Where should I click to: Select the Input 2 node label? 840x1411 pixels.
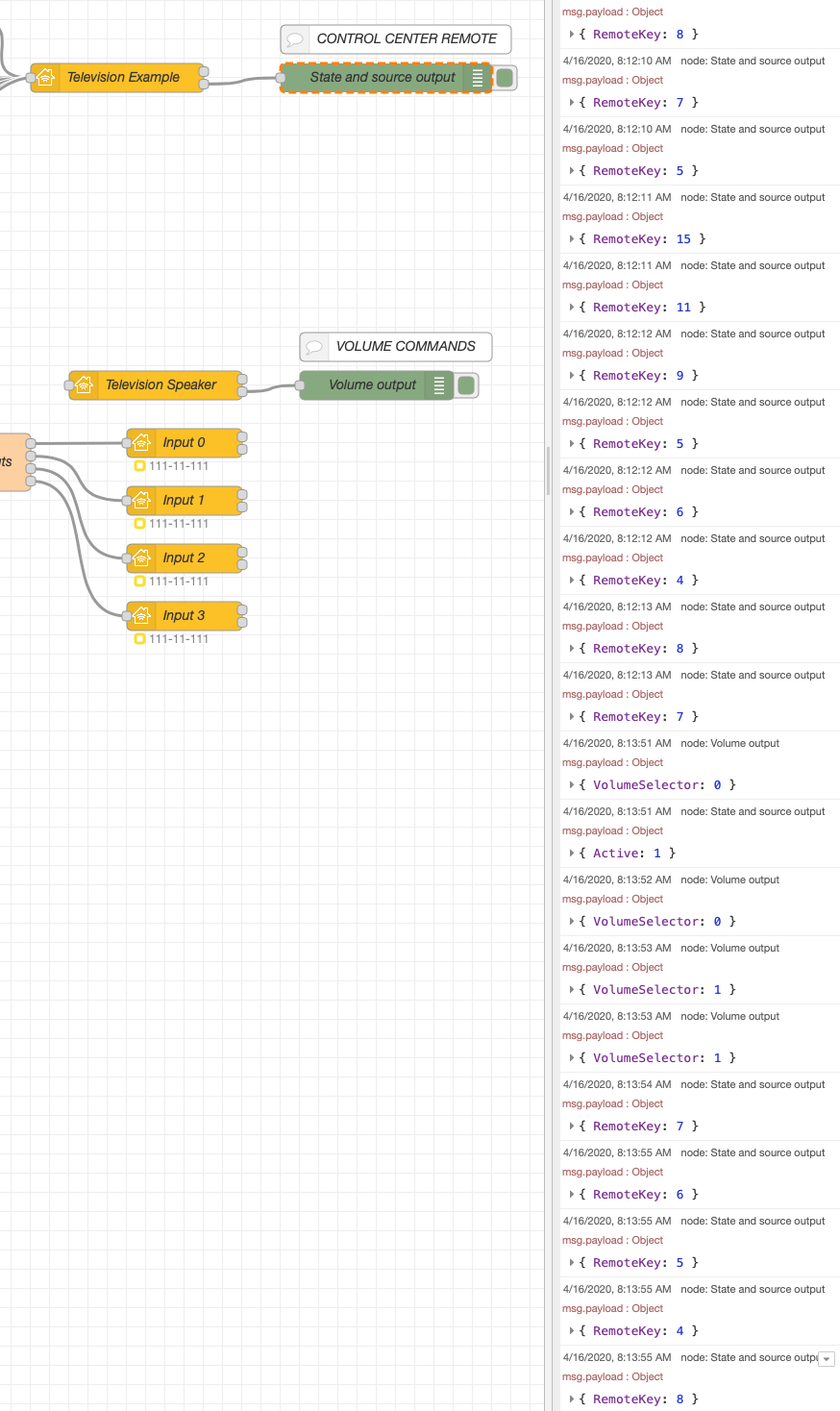point(184,558)
